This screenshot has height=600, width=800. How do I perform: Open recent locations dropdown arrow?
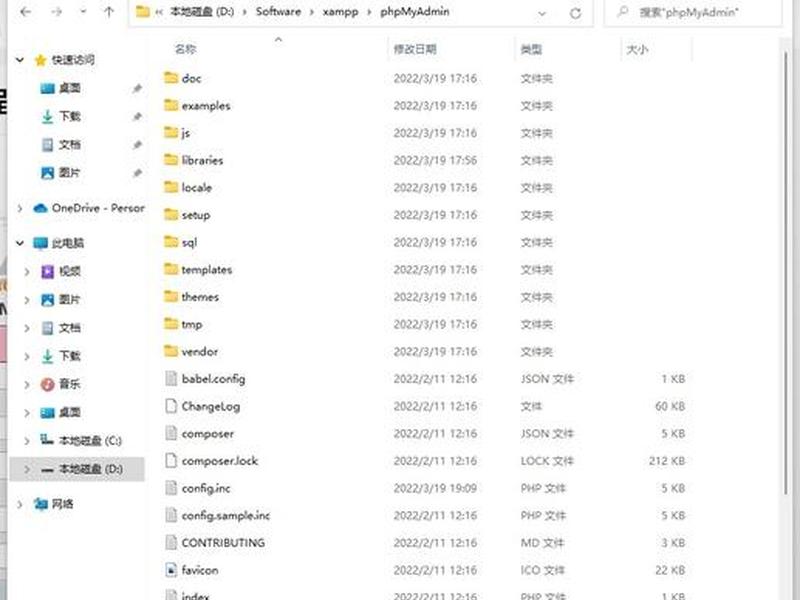(x=83, y=12)
